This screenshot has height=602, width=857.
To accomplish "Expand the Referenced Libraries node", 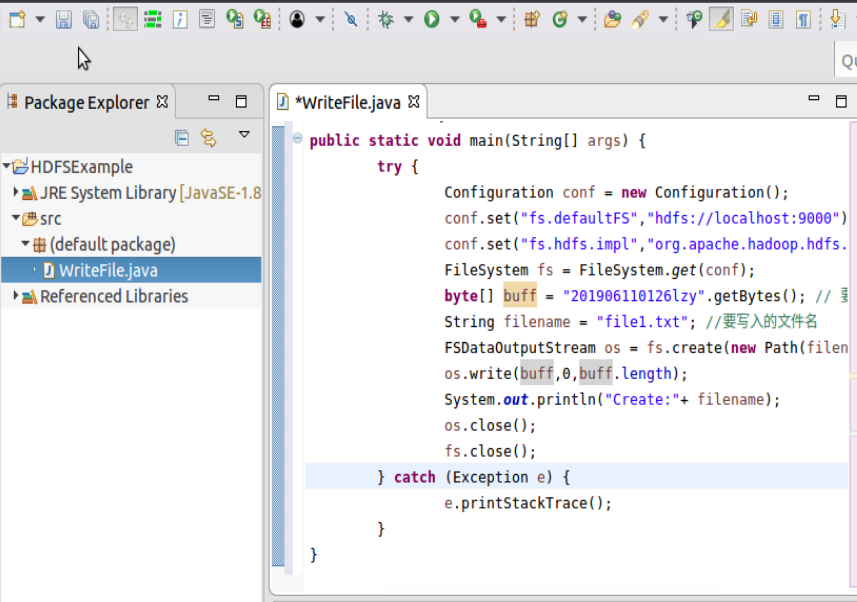I will pyautogui.click(x=15, y=296).
